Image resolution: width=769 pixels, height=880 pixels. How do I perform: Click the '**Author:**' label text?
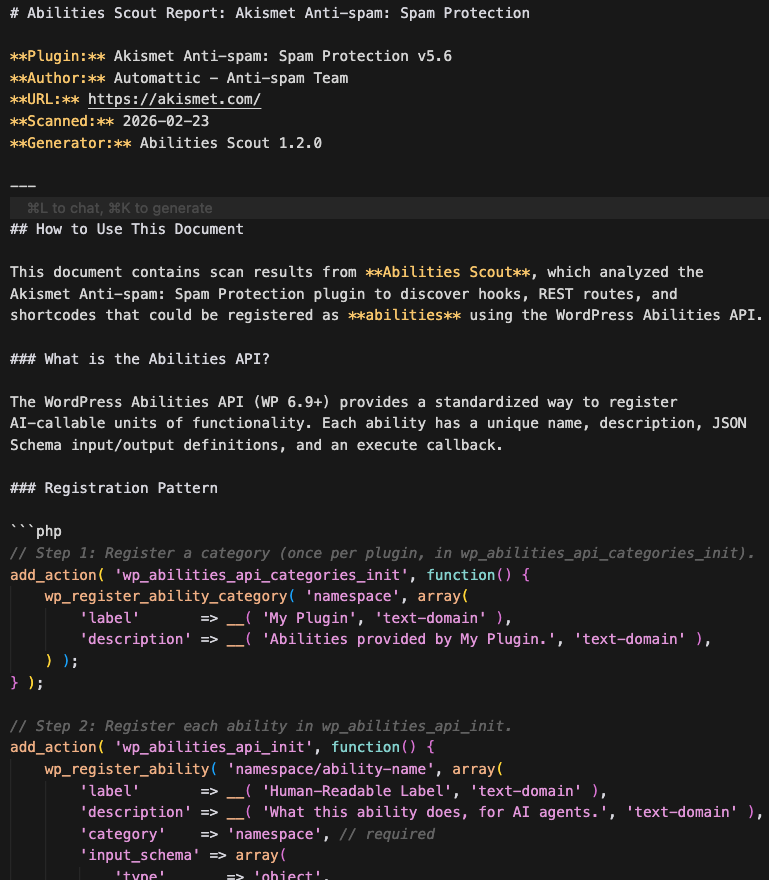tap(58, 78)
